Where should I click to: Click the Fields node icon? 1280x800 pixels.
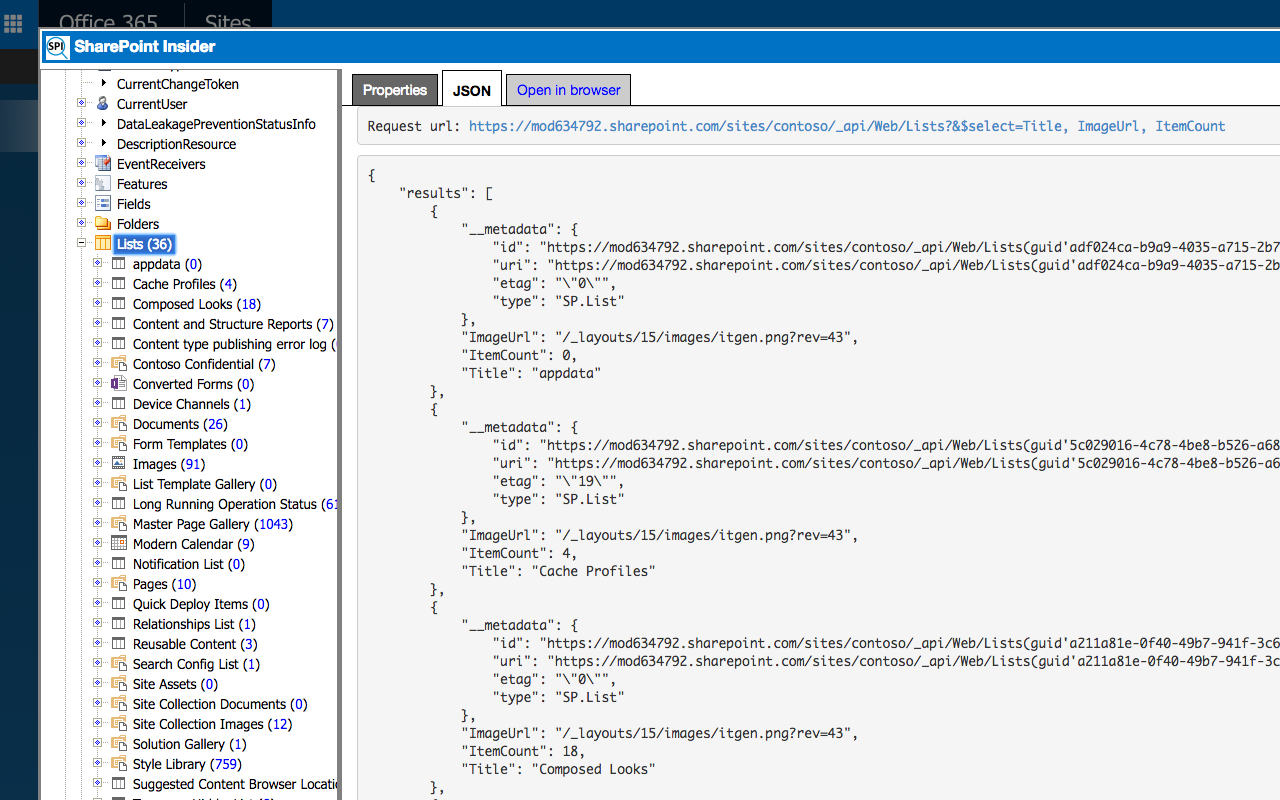[x=102, y=204]
